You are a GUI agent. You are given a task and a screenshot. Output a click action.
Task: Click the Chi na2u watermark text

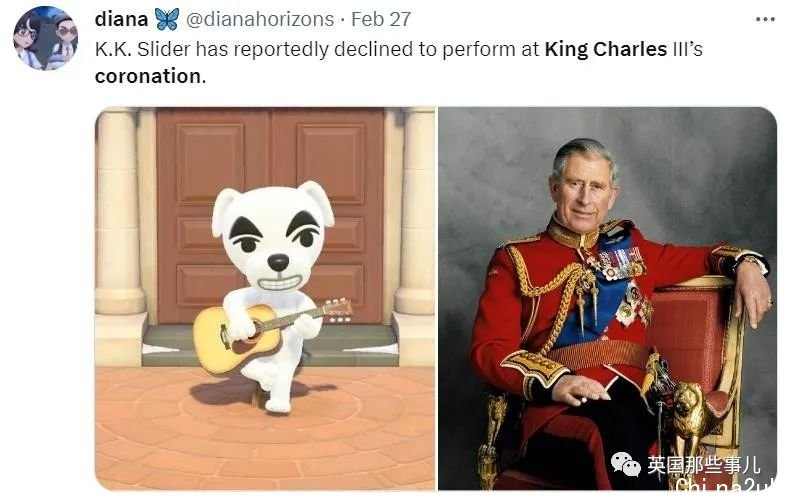click(x=725, y=485)
